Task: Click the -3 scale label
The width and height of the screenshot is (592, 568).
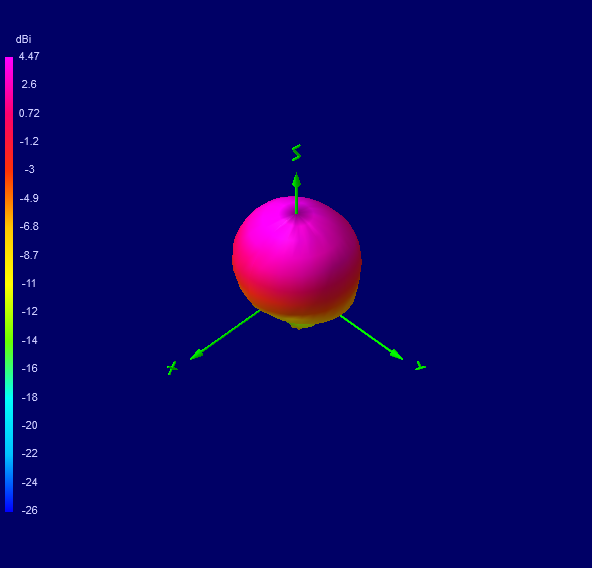Action: (29, 169)
